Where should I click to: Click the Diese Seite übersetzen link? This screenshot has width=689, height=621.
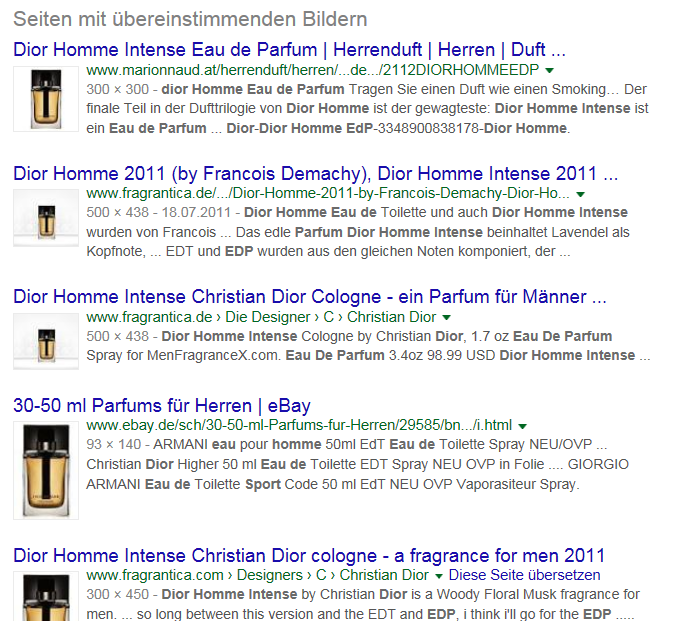[524, 575]
